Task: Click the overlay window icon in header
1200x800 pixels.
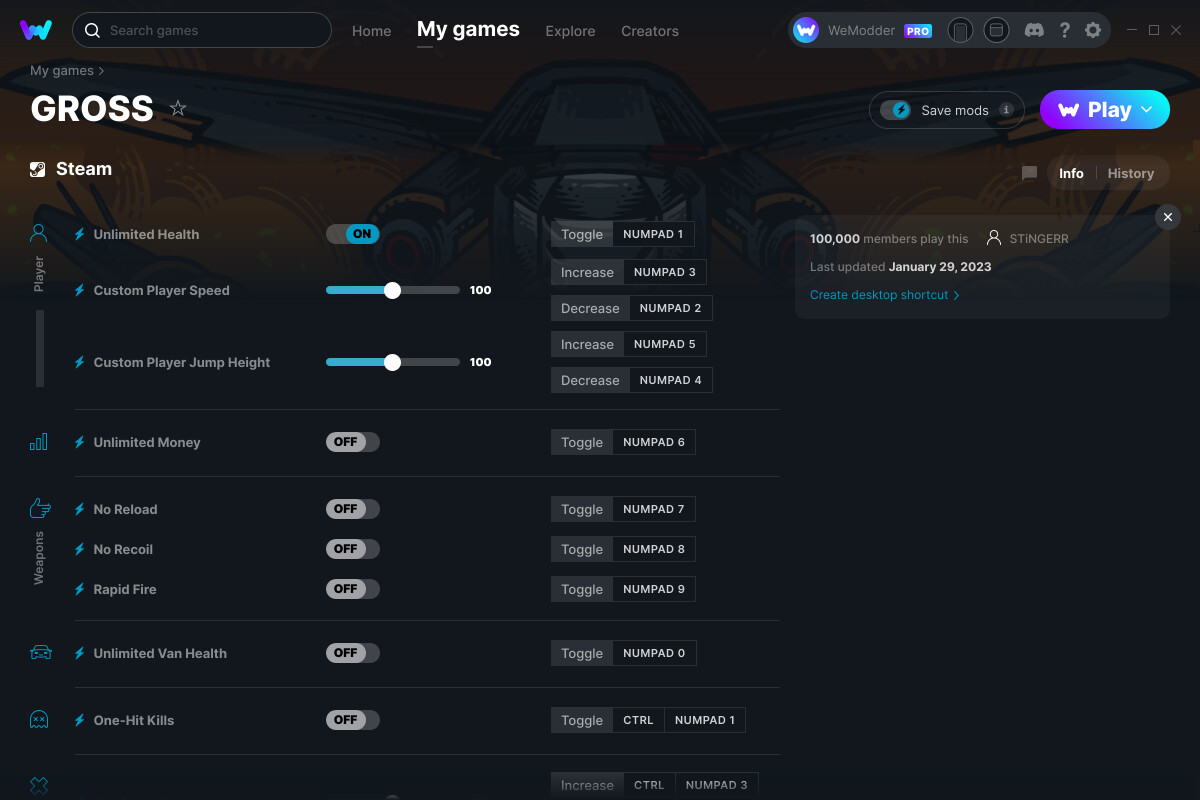Action: coord(996,31)
